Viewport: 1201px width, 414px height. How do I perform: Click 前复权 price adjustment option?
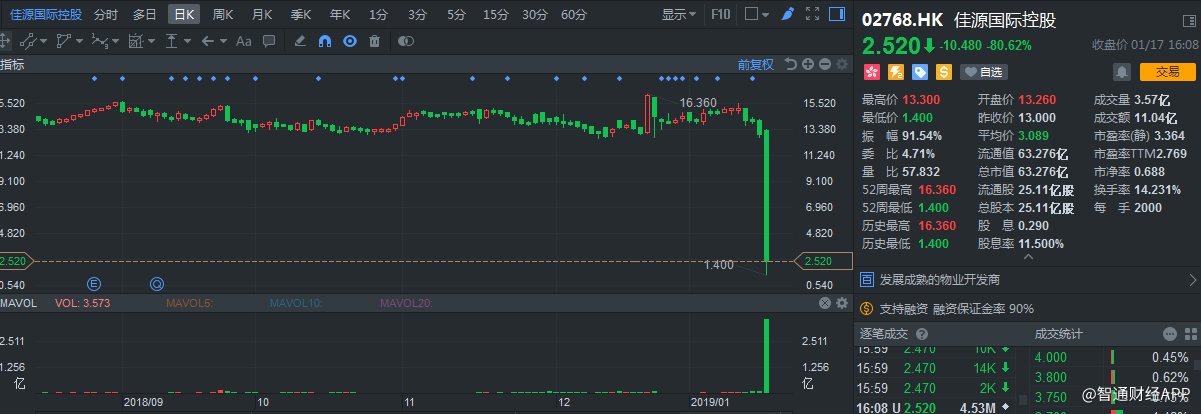[x=756, y=64]
